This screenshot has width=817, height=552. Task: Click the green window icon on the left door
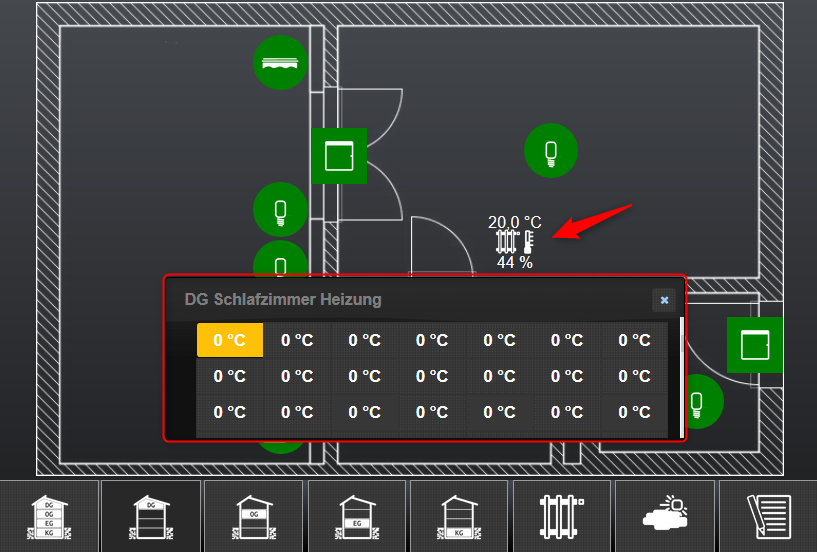pyautogui.click(x=339, y=156)
